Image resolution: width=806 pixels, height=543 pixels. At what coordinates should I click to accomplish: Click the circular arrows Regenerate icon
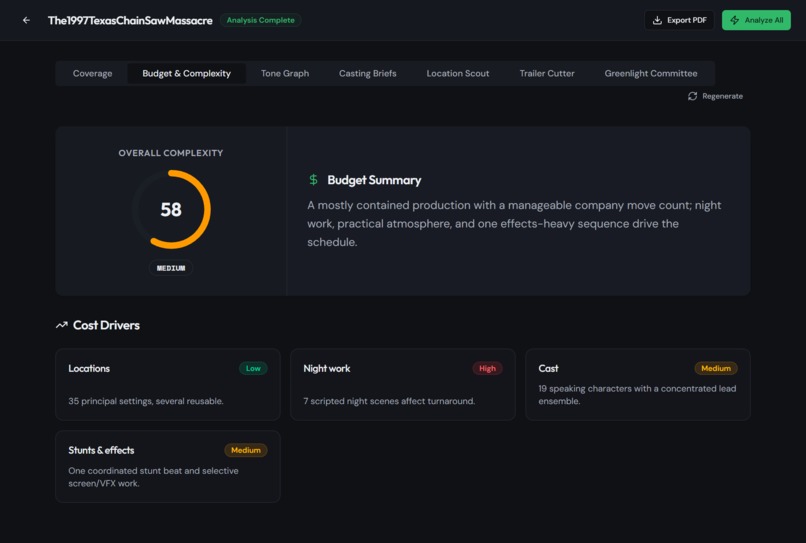click(692, 96)
